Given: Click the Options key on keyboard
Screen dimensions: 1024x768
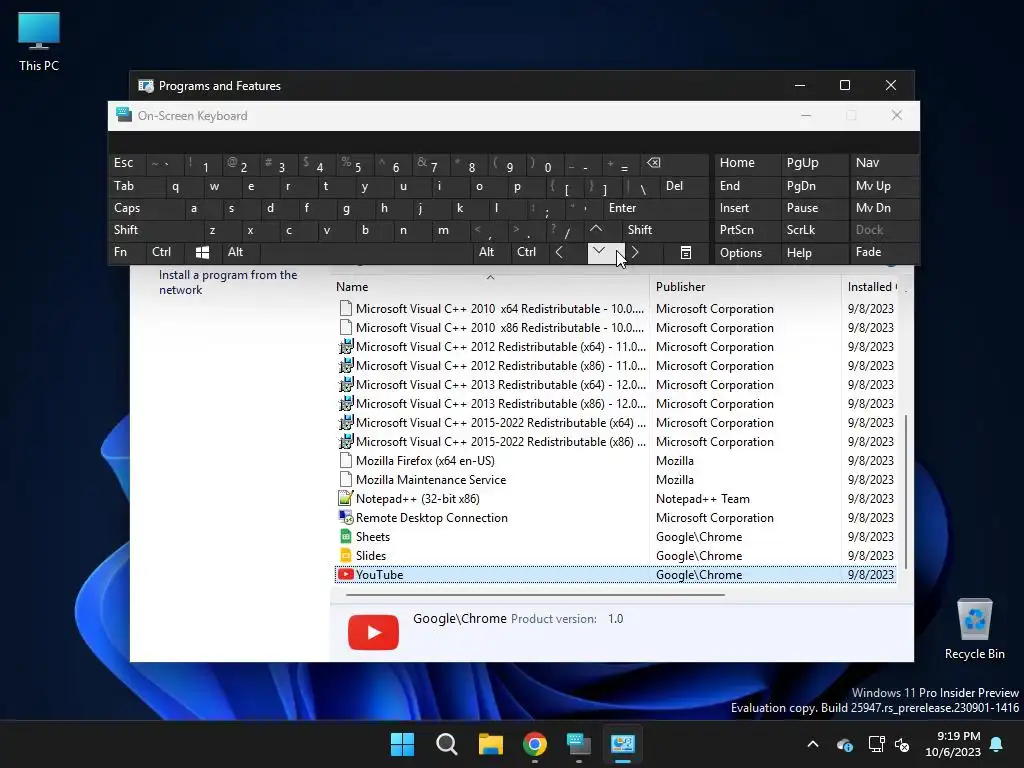Looking at the screenshot, I should (748, 253).
